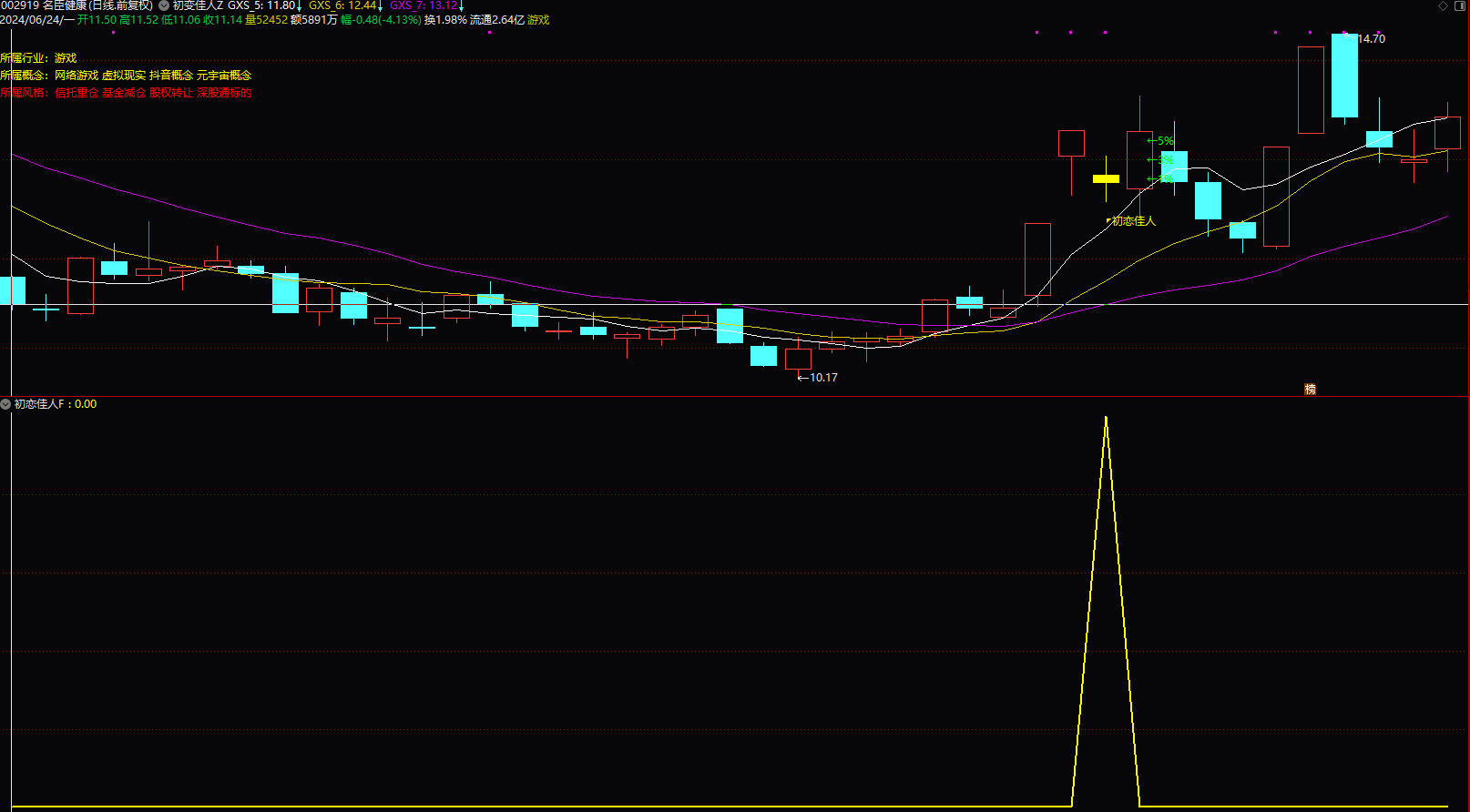Click the 初恋佳人F : 0.00 indicator label

click(55, 404)
